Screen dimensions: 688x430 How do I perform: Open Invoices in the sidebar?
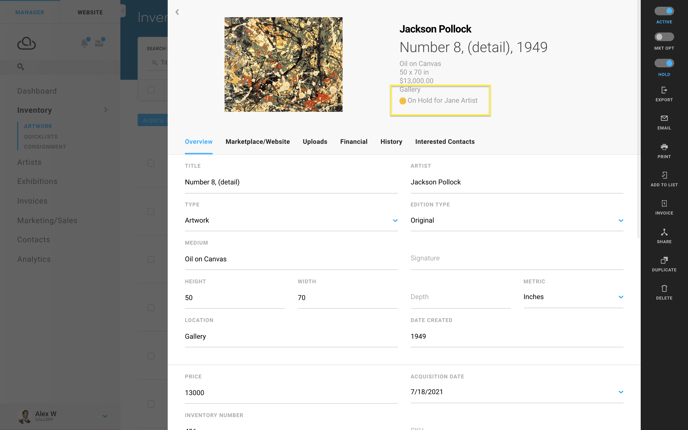[x=32, y=201]
